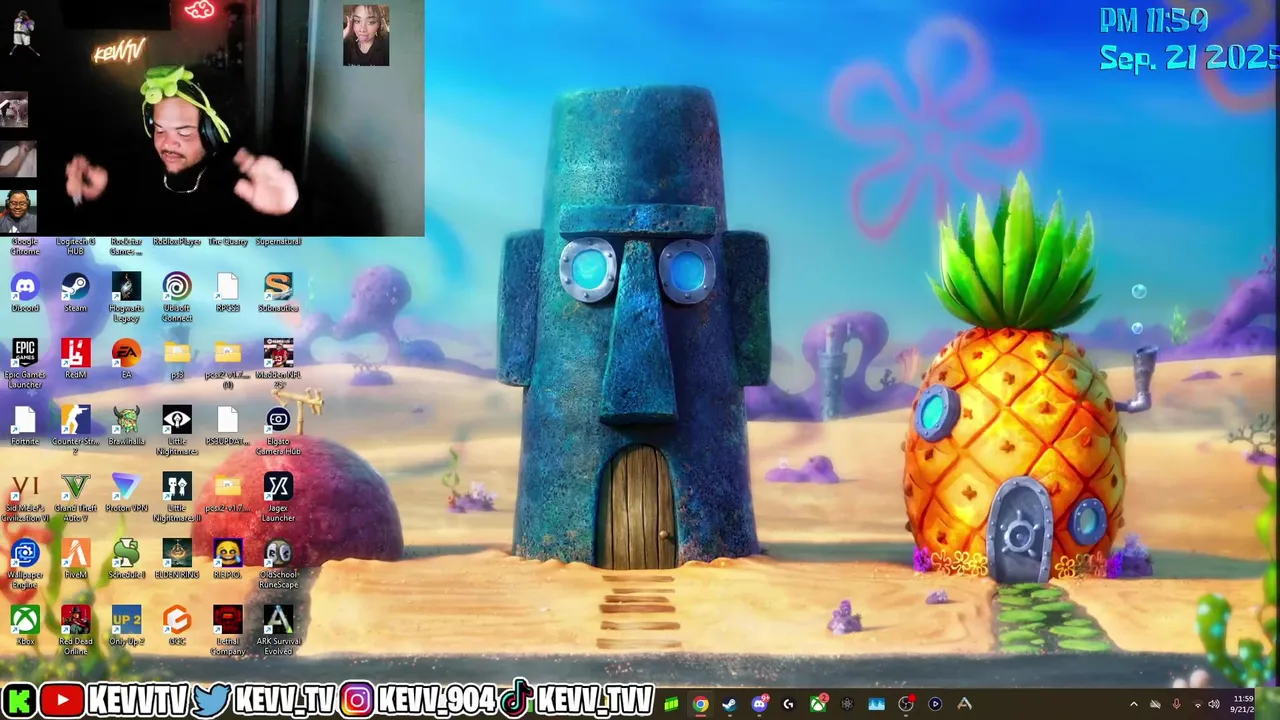Viewport: 1280px width, 720px height.
Task: Open Discord from the taskbar
Action: (x=759, y=704)
